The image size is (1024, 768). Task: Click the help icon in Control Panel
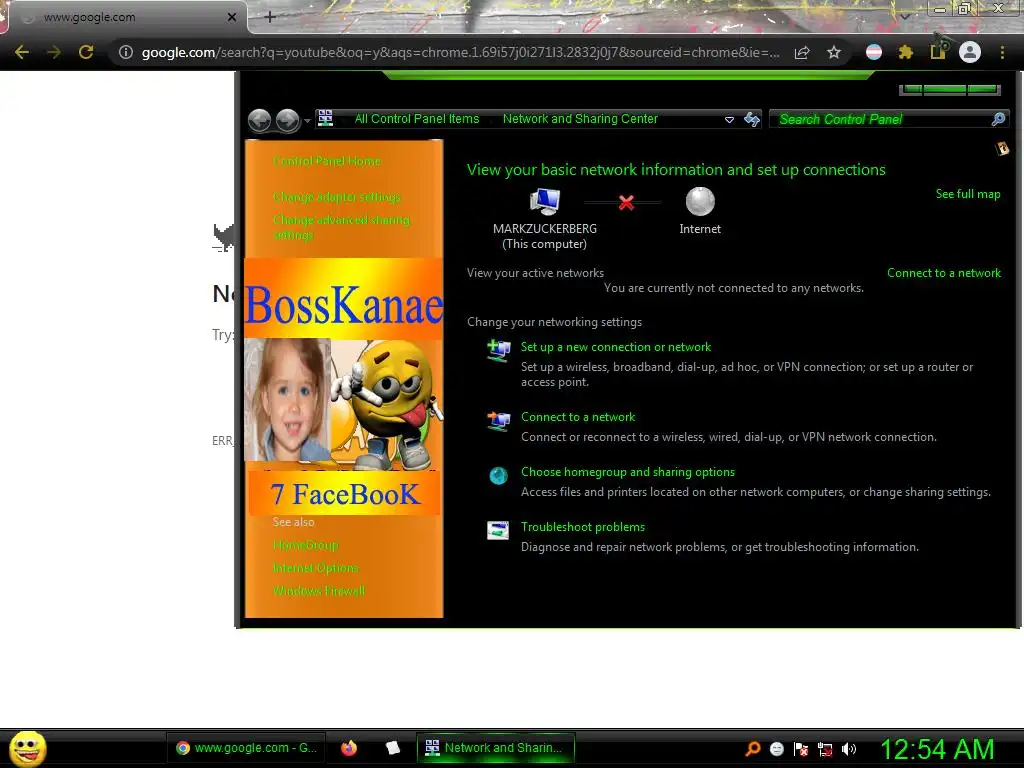[x=1002, y=150]
